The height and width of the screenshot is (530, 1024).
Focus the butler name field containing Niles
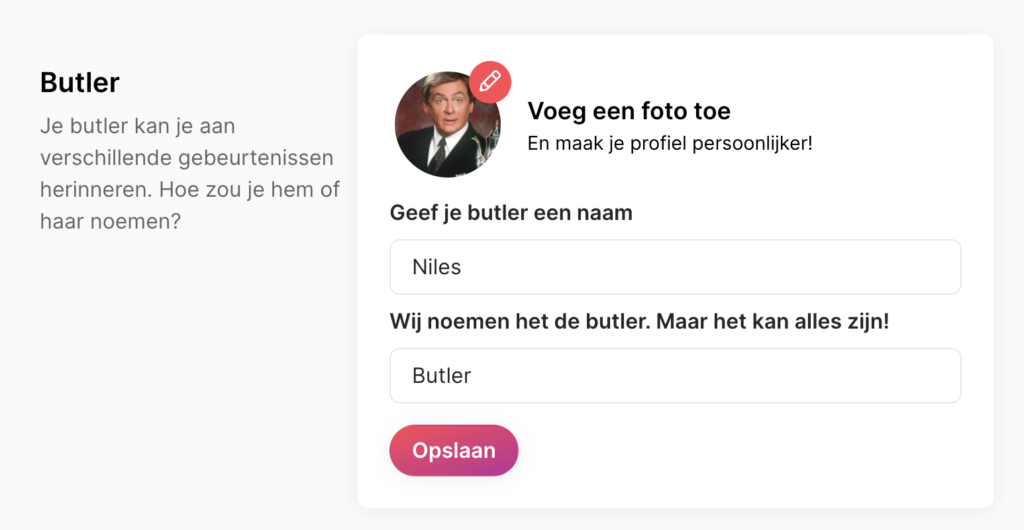675,267
